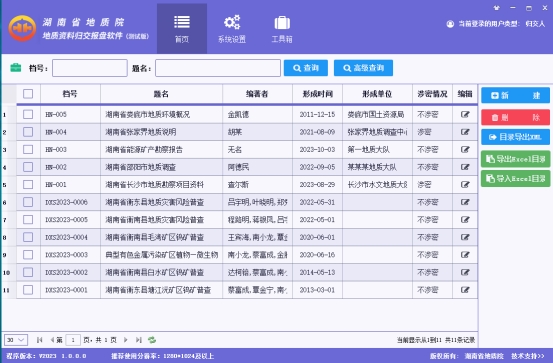Sort by 编著者 column header
The width and height of the screenshot is (553, 363).
257,94
